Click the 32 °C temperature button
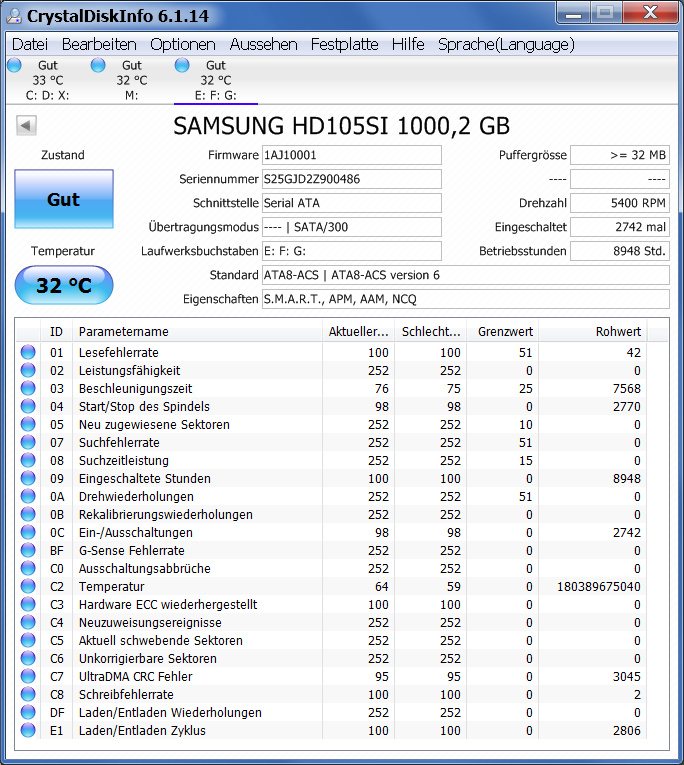 (64, 285)
